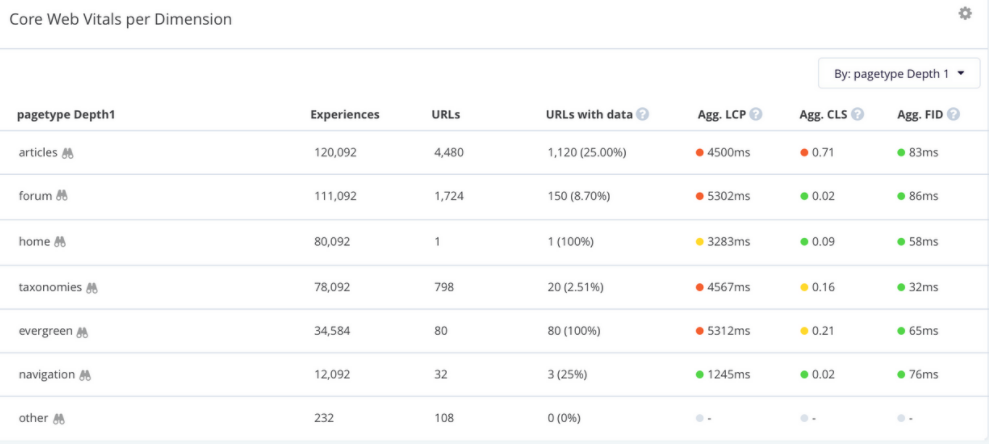Select the articles pagetype label
The width and height of the screenshot is (989, 444).
(x=38, y=153)
